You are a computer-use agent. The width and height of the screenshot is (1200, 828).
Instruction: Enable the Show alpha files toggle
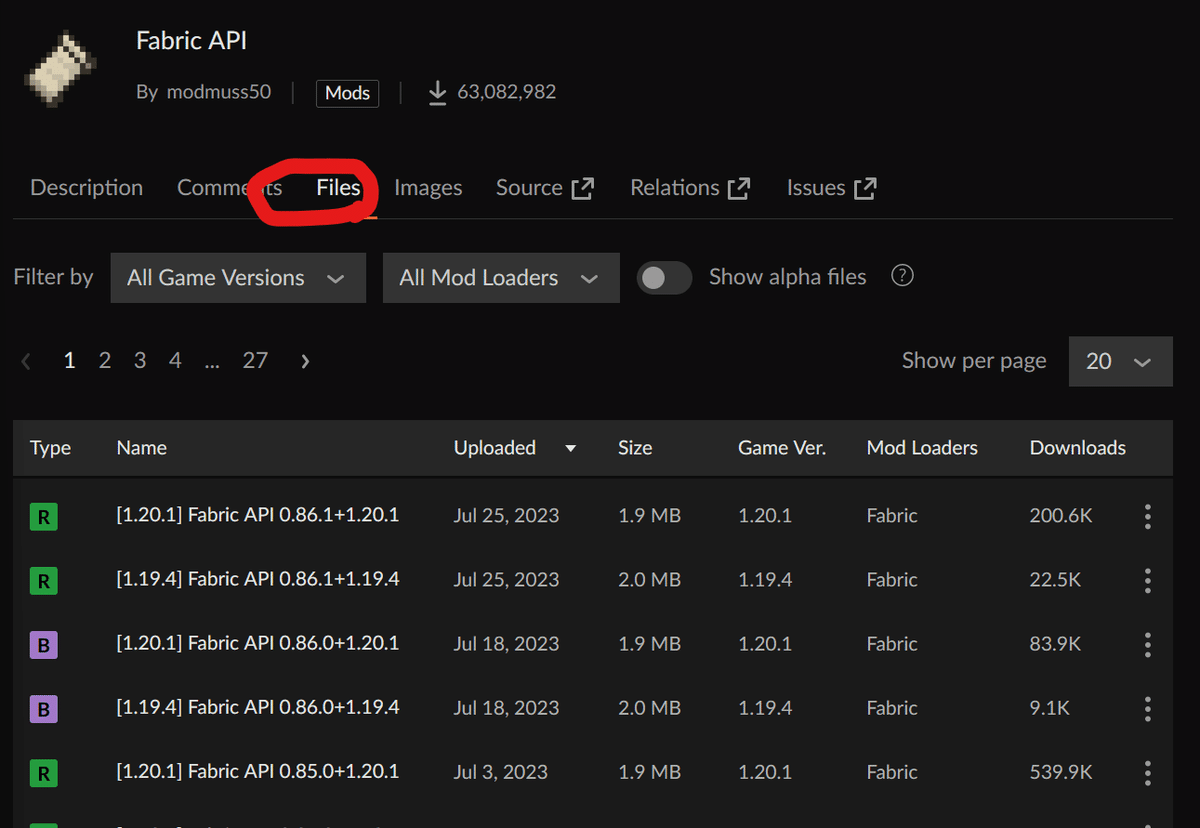(x=664, y=278)
